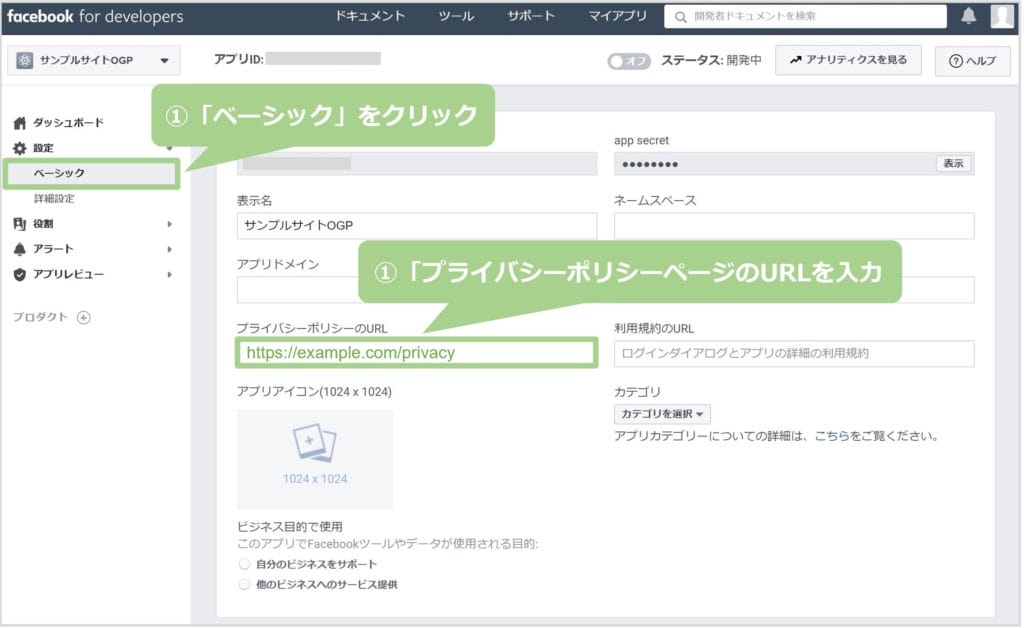Click the 設定 gear icon
Viewport: 1024px width, 628px height.
[20, 148]
